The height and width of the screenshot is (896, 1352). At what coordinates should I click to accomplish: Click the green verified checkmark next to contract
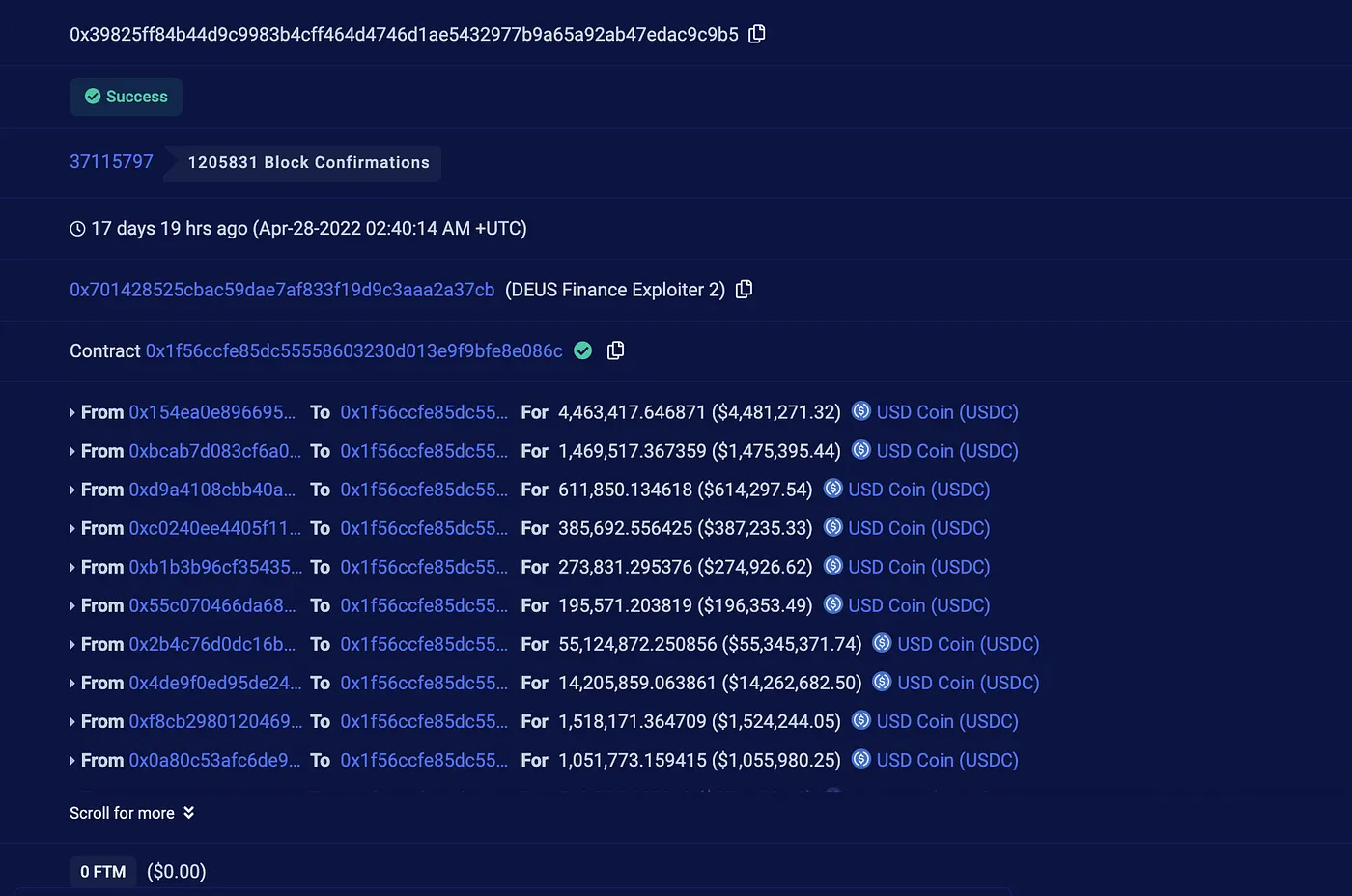tap(583, 350)
